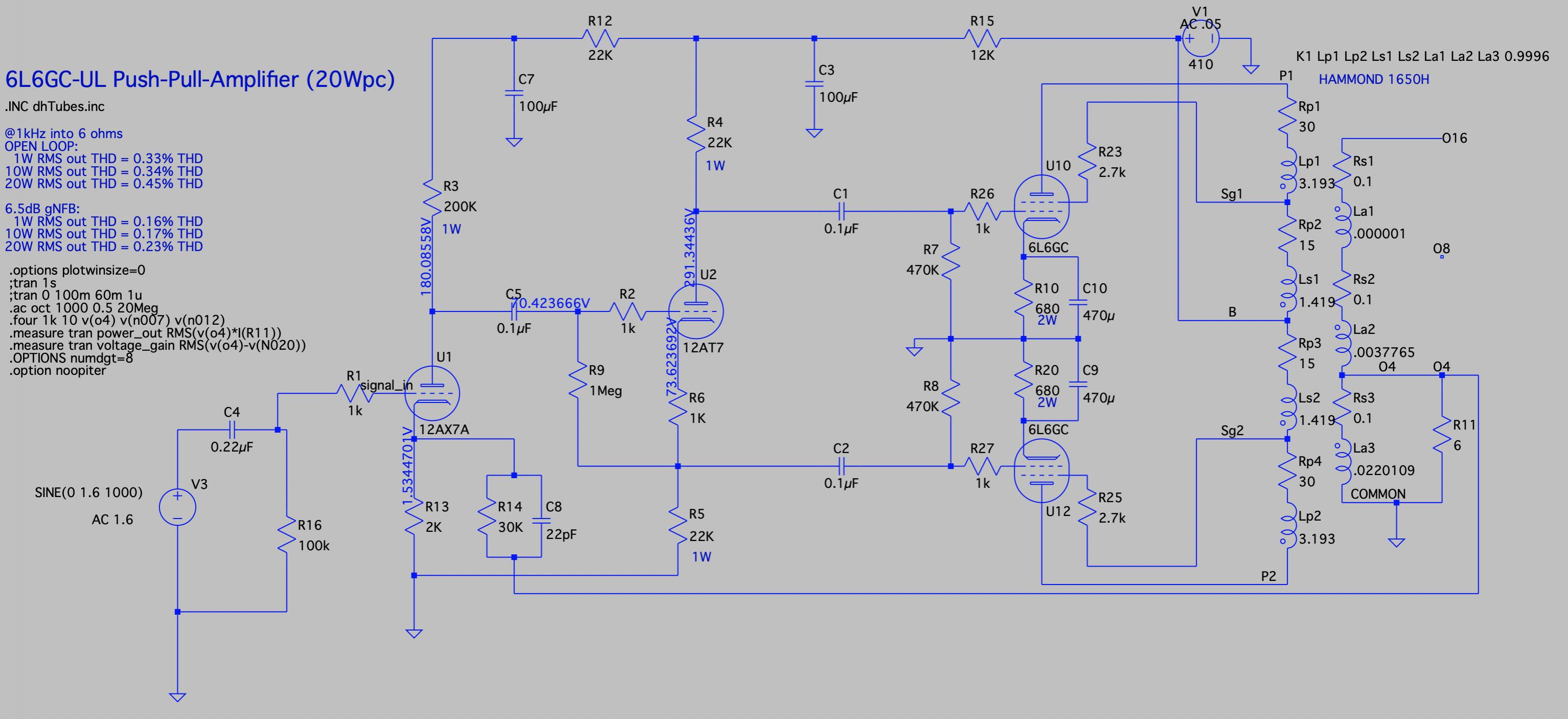1568x719 pixels.
Task: Click the commented ;tran 1s directive
Action: point(32,283)
